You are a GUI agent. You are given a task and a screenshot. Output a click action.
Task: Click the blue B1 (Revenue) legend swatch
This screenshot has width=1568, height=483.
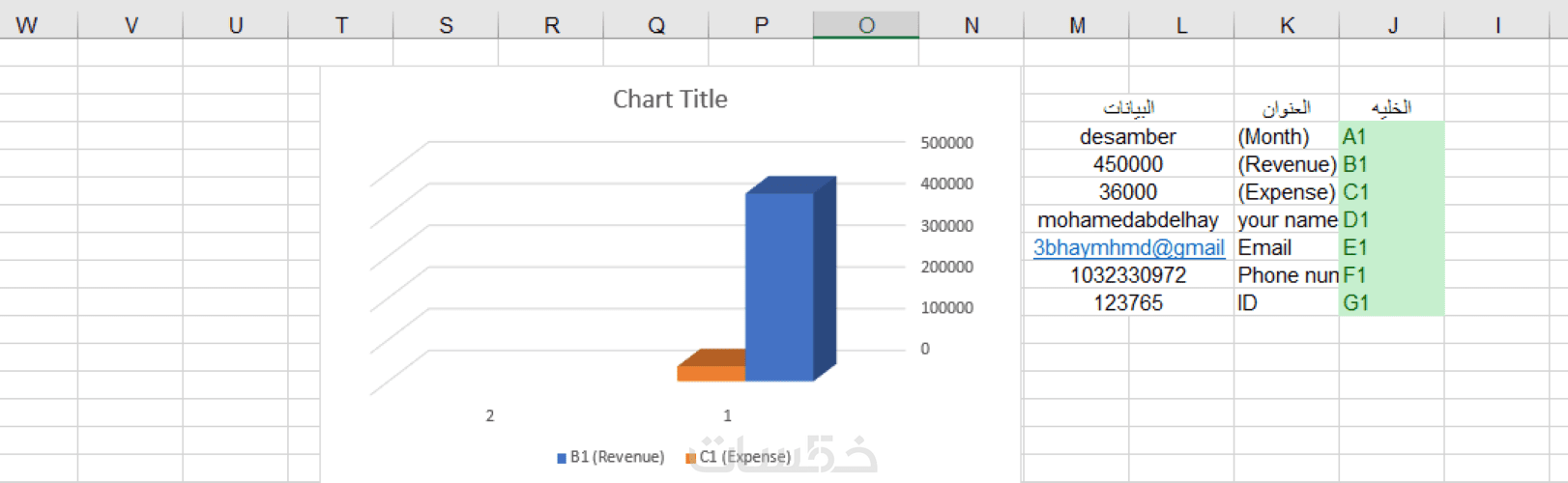(562, 458)
